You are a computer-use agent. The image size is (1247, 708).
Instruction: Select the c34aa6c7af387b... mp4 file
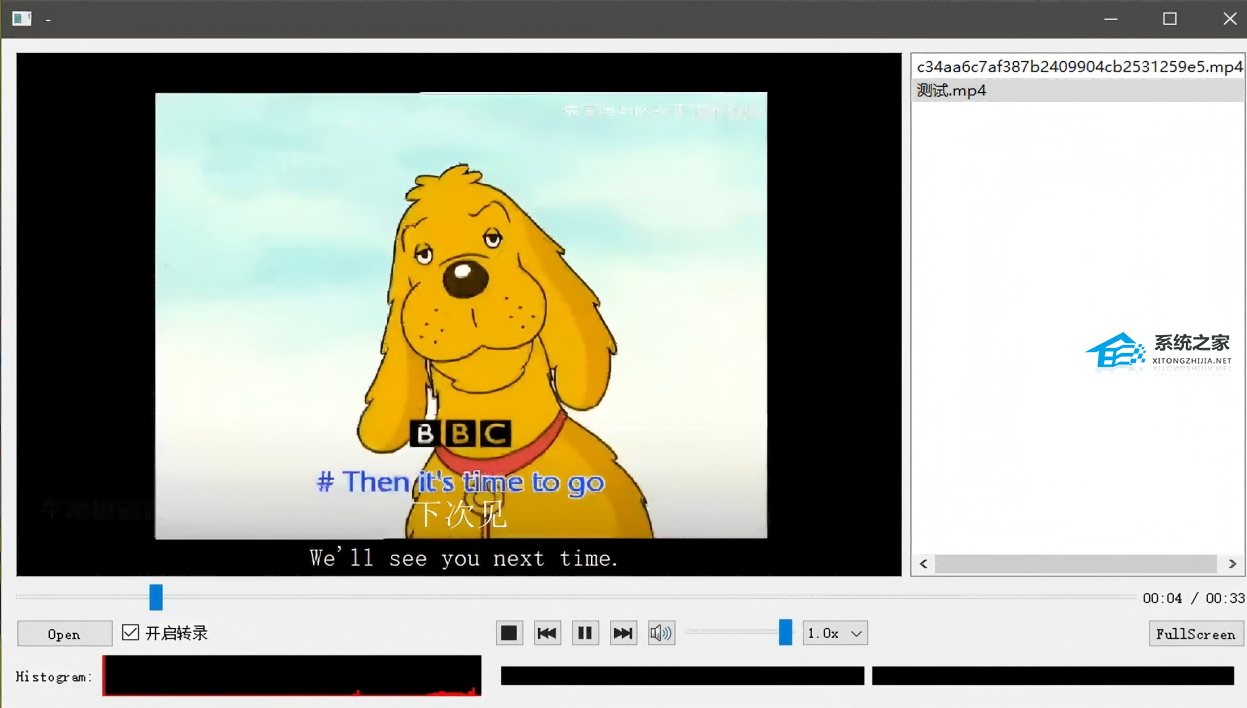tap(1078, 67)
